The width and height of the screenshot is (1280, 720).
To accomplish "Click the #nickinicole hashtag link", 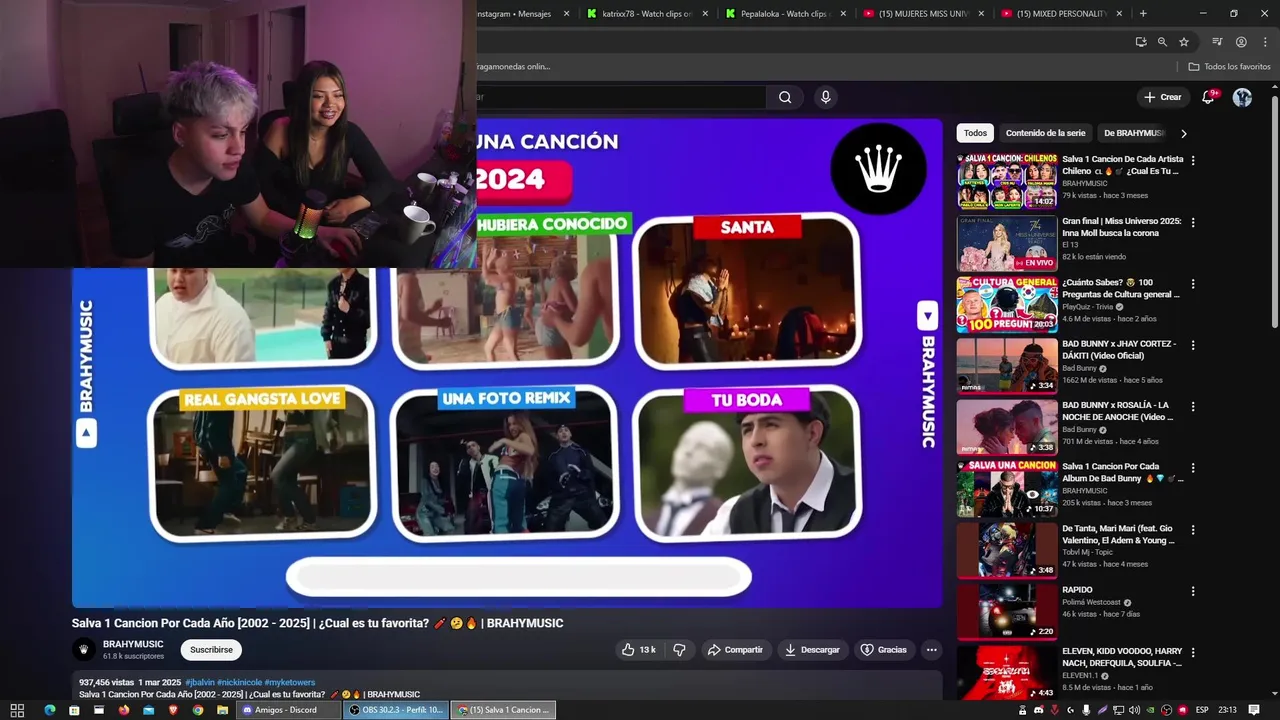I will click(x=240, y=682).
